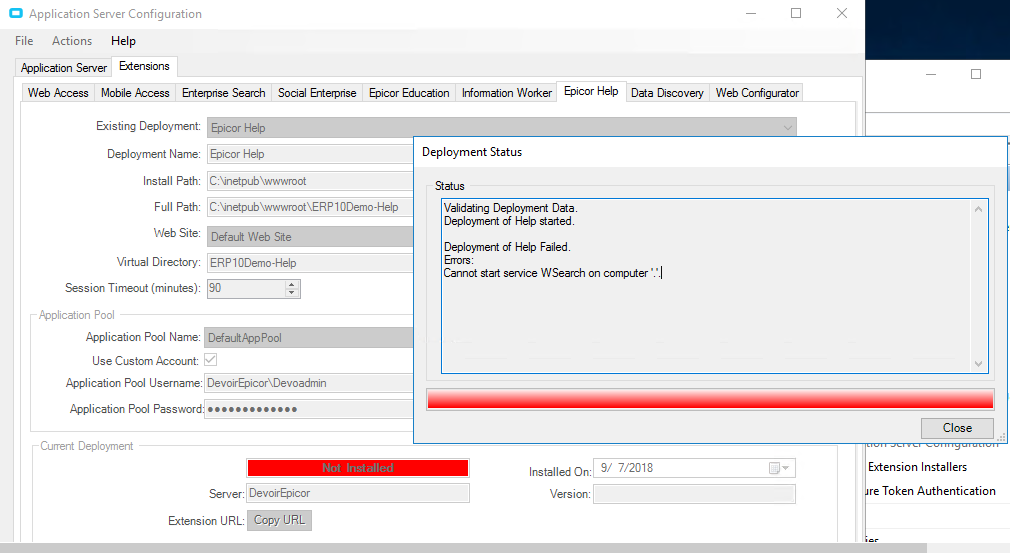Switch to the Web Access tab
The height and width of the screenshot is (553, 1010).
[58, 93]
